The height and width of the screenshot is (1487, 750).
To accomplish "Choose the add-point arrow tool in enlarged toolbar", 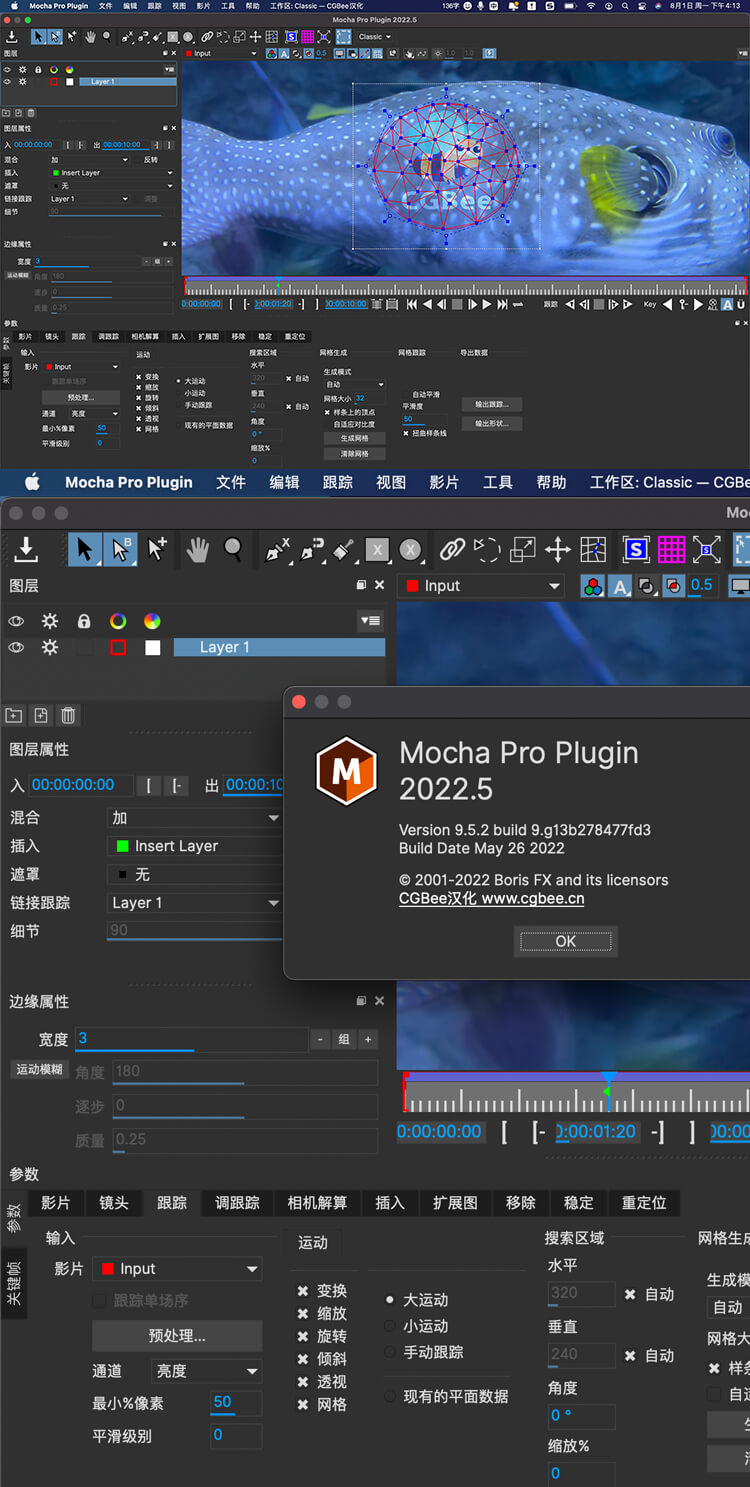I will coord(157,549).
